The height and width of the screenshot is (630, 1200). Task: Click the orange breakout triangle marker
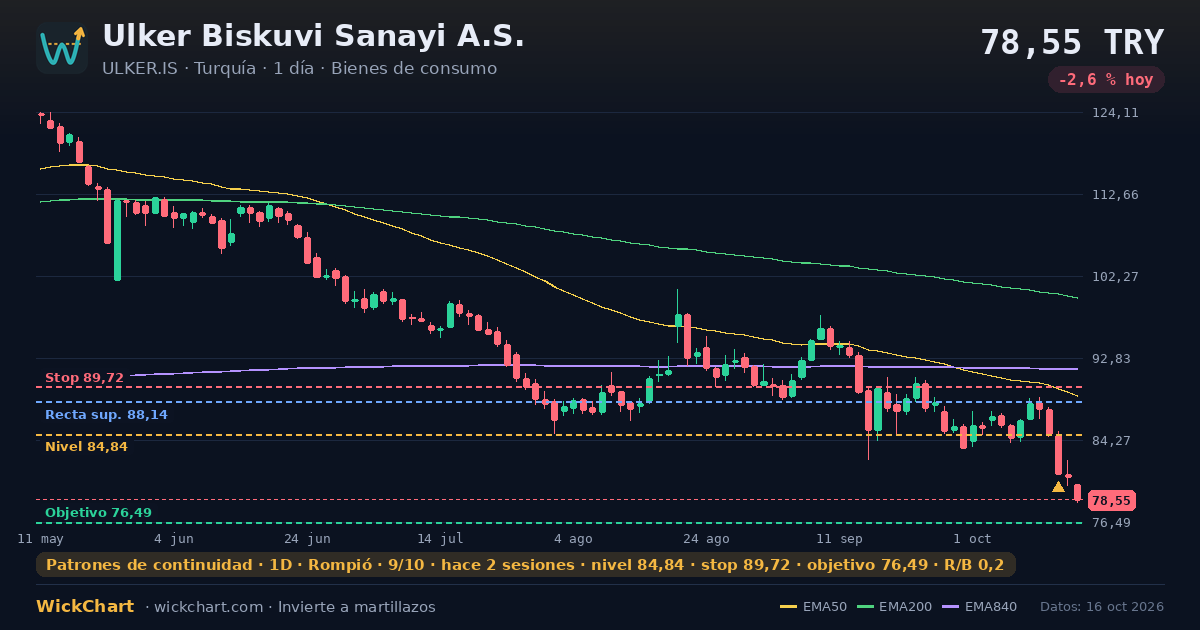pyautogui.click(x=1058, y=487)
